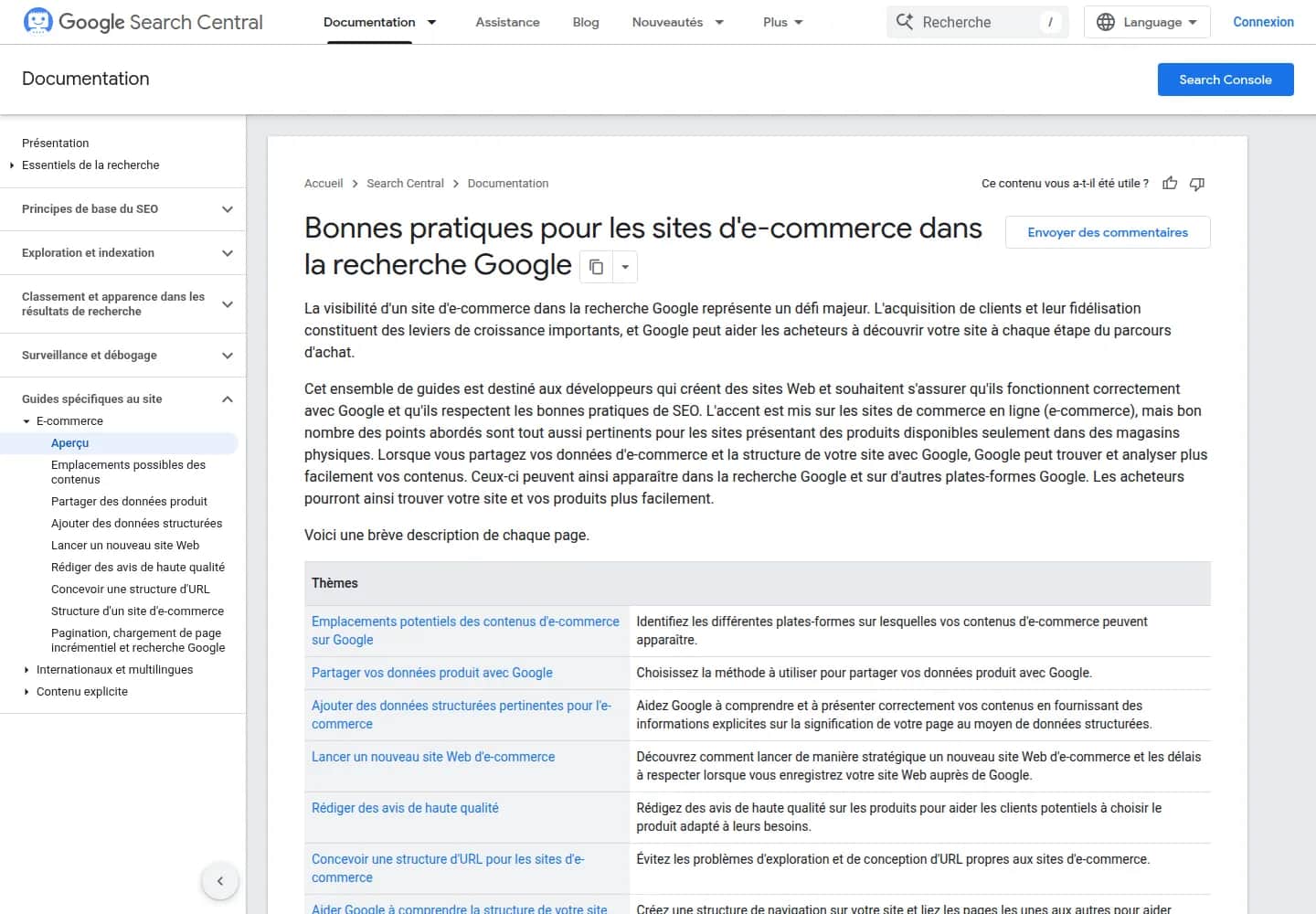Open the Blog tab
1316x914 pixels.
point(586,22)
